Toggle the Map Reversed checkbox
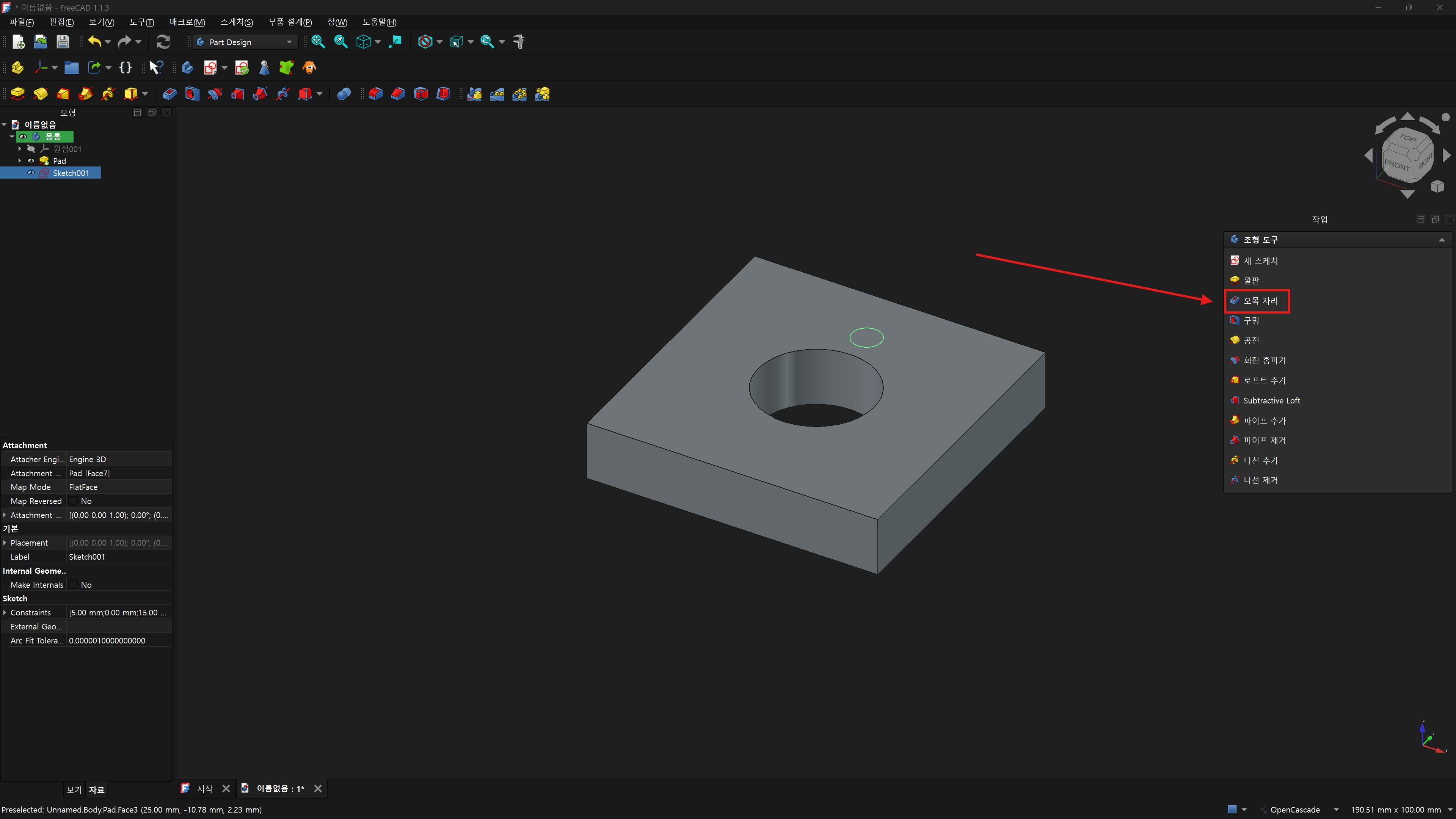 pyautogui.click(x=74, y=501)
